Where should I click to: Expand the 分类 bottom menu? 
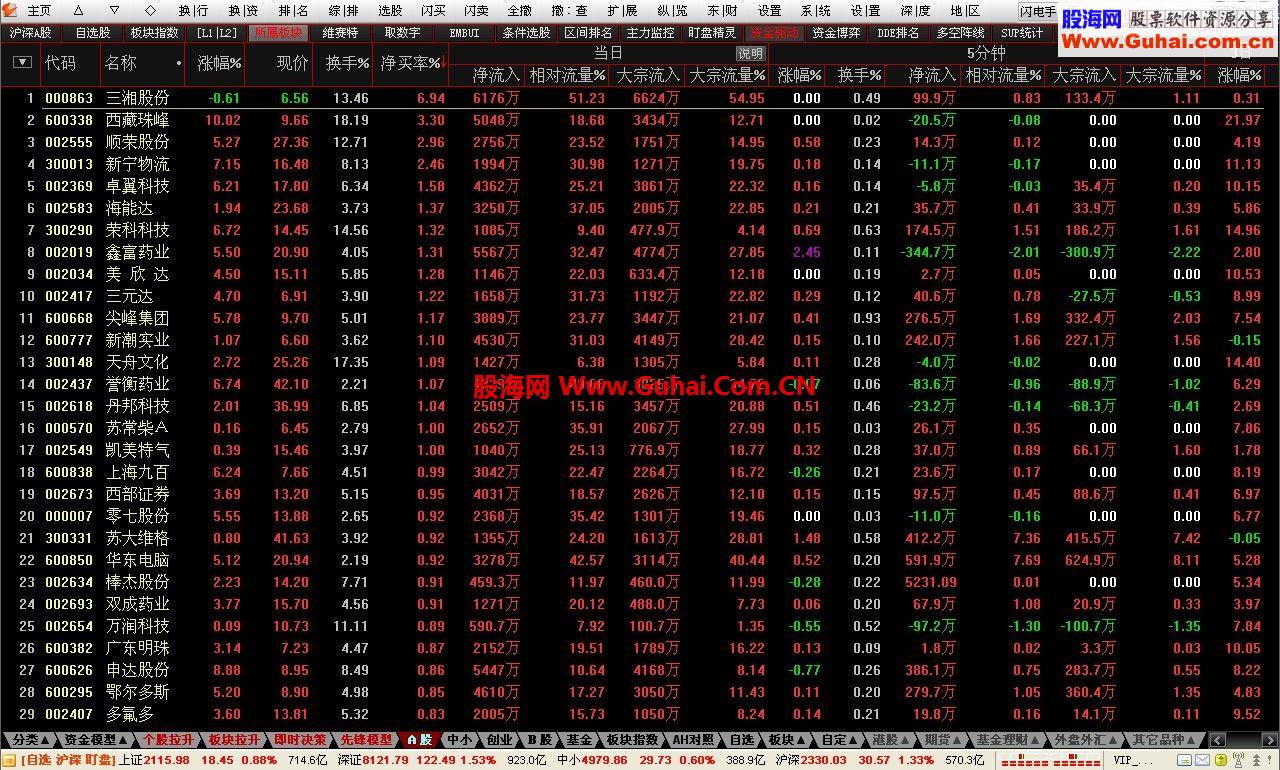[x=29, y=740]
